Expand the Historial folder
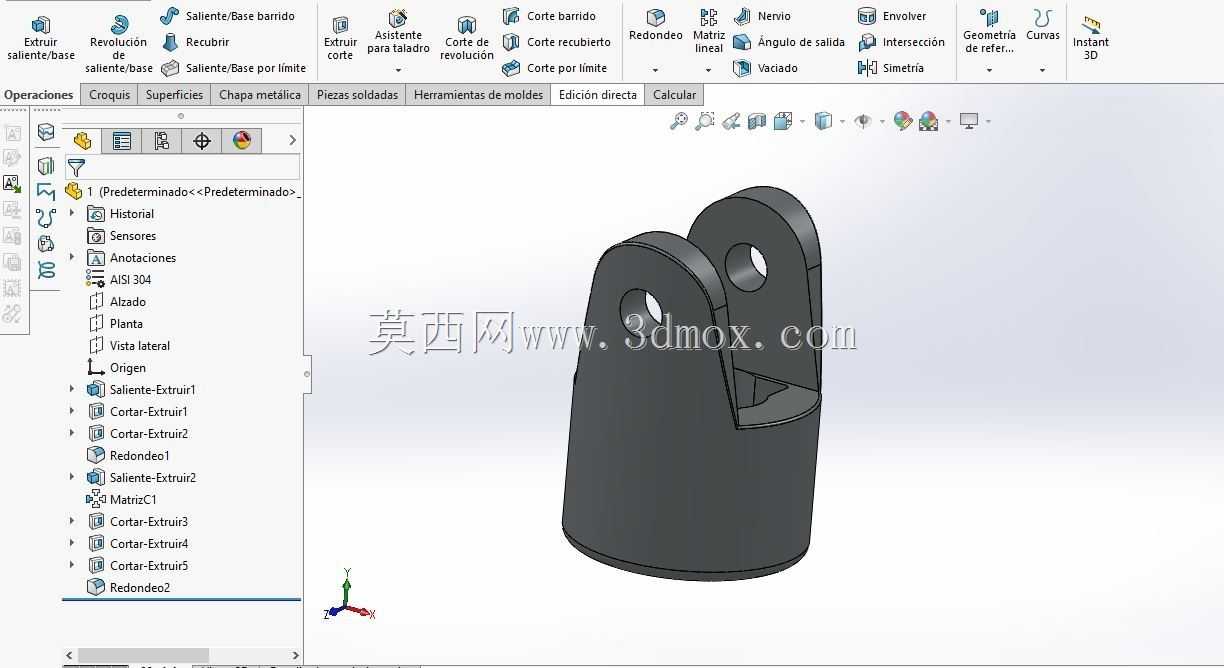1224x668 pixels. point(72,213)
